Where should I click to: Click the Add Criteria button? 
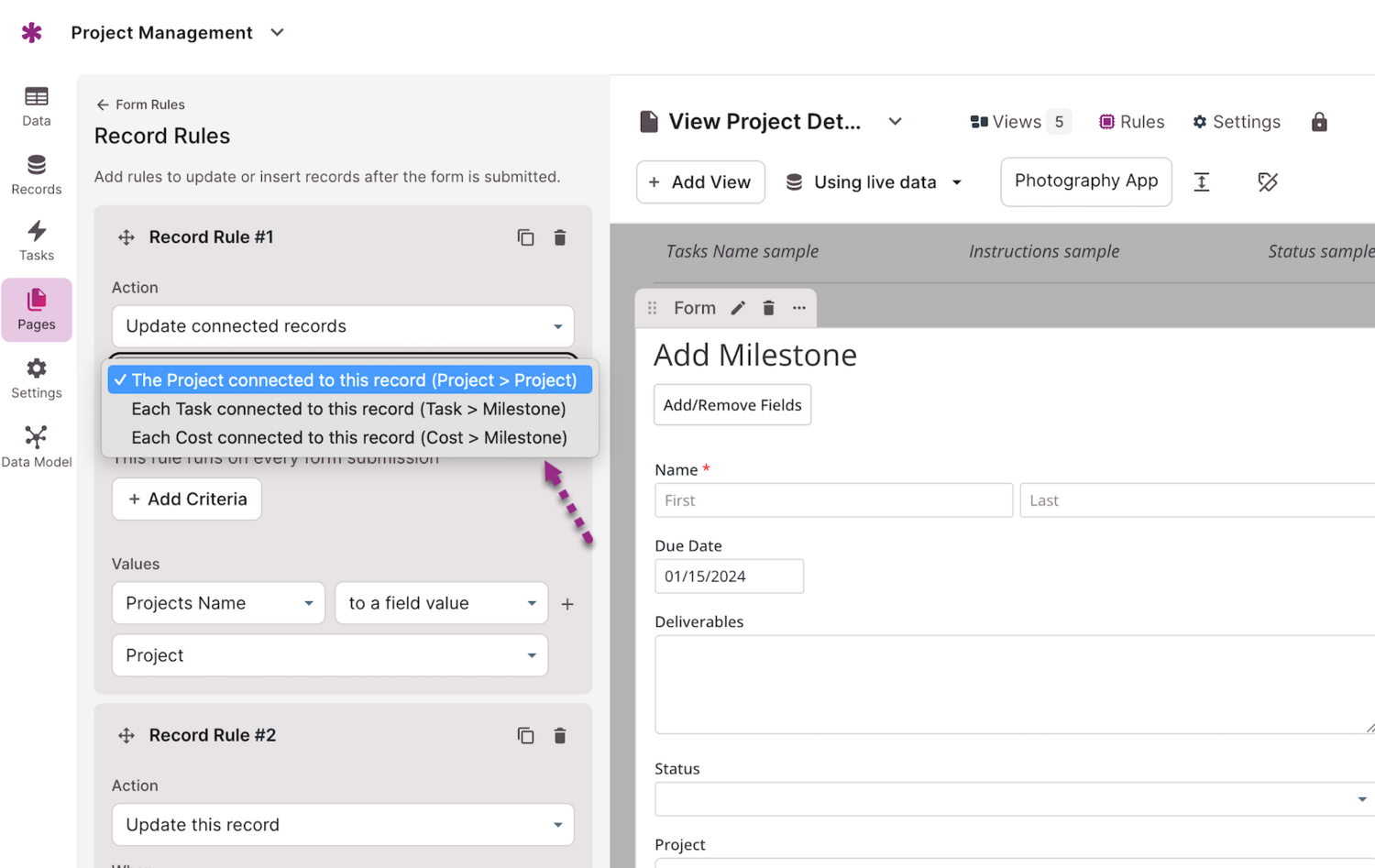[x=187, y=500]
